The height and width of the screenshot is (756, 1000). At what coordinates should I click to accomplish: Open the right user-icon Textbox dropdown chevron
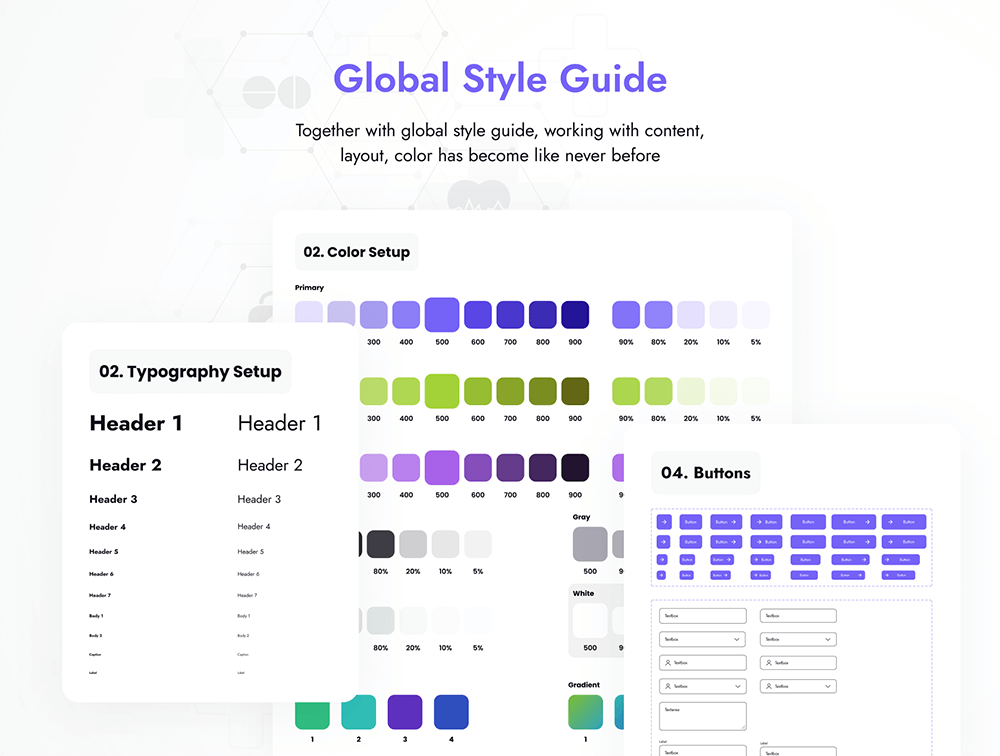pyautogui.click(x=827, y=687)
